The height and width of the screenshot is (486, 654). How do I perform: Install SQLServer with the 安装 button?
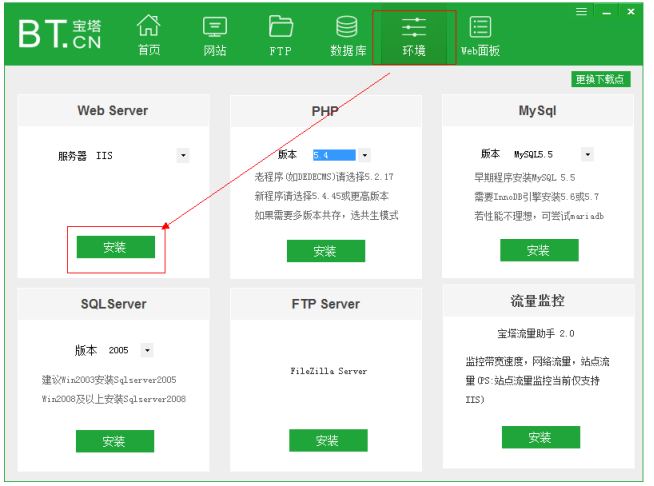point(115,441)
